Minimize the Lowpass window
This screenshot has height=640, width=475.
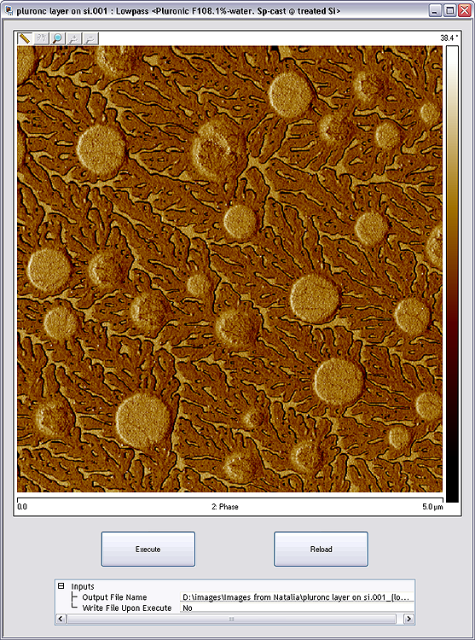click(435, 10)
